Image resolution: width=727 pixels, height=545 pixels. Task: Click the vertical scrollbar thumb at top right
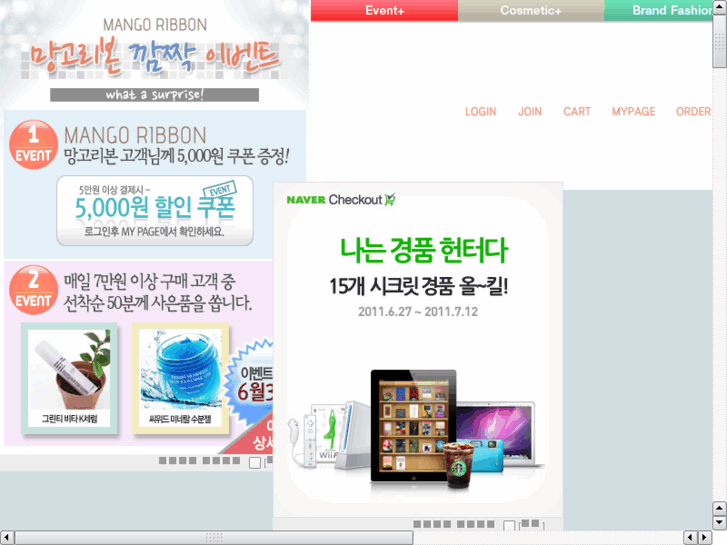click(x=720, y=44)
